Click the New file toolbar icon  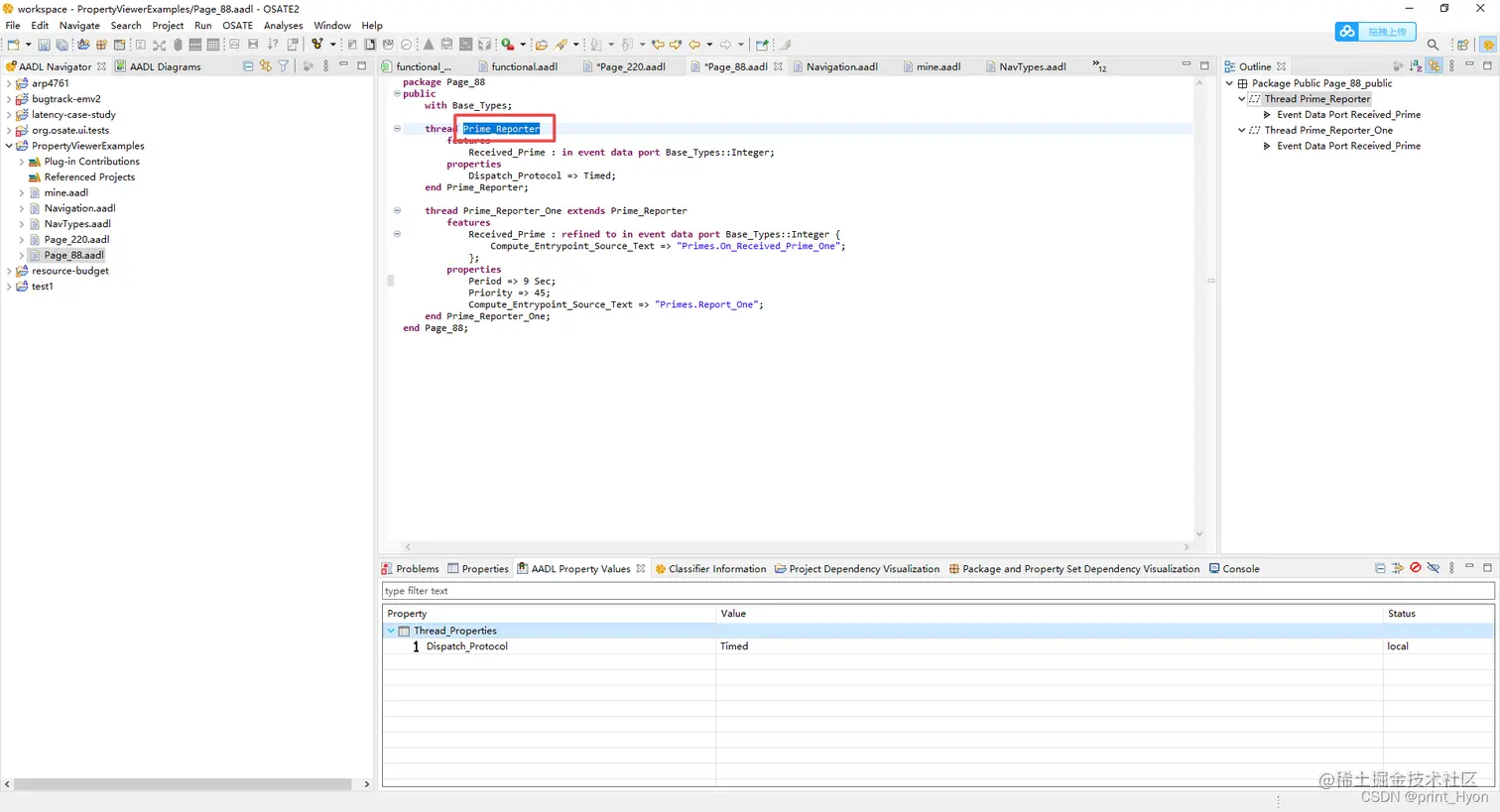(14, 45)
